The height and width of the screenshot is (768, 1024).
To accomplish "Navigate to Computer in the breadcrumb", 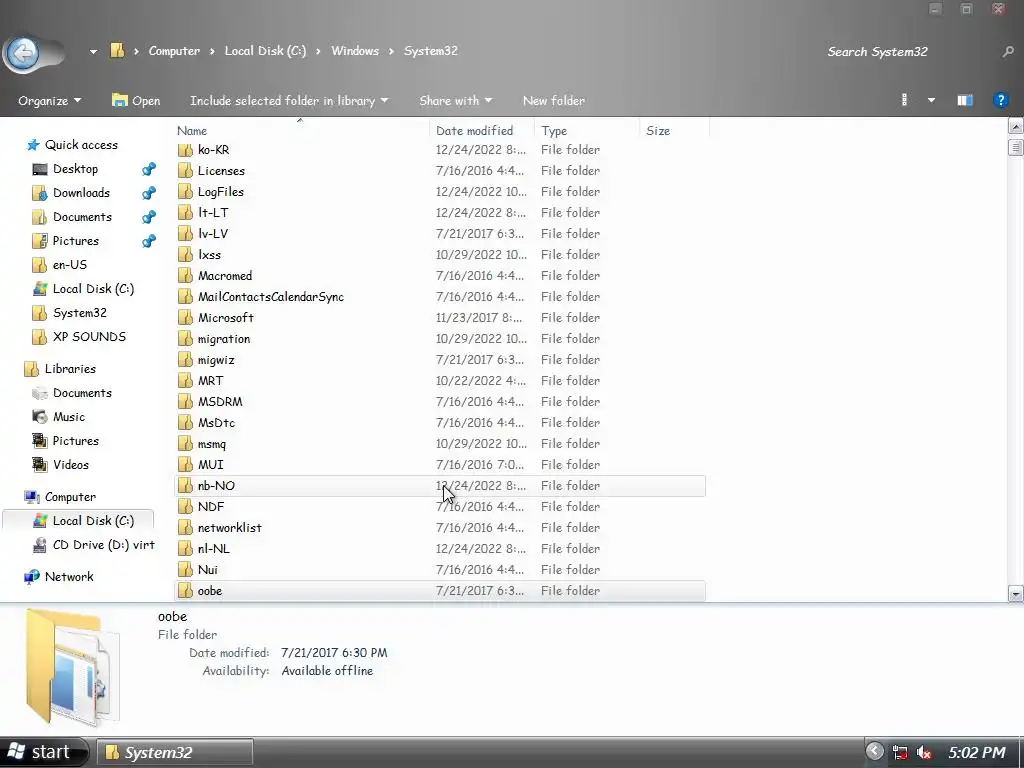I will 174,51.
